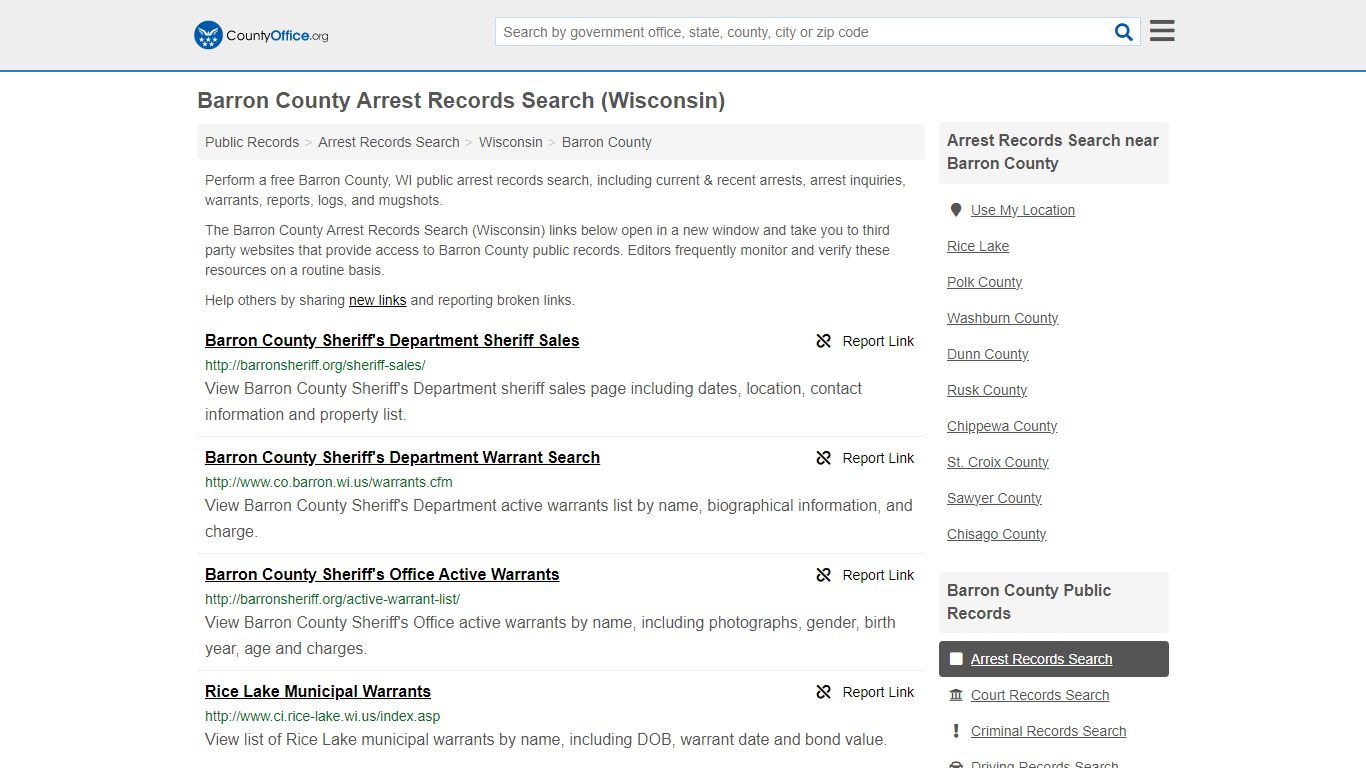Open the hamburger menu icon

[x=1162, y=31]
